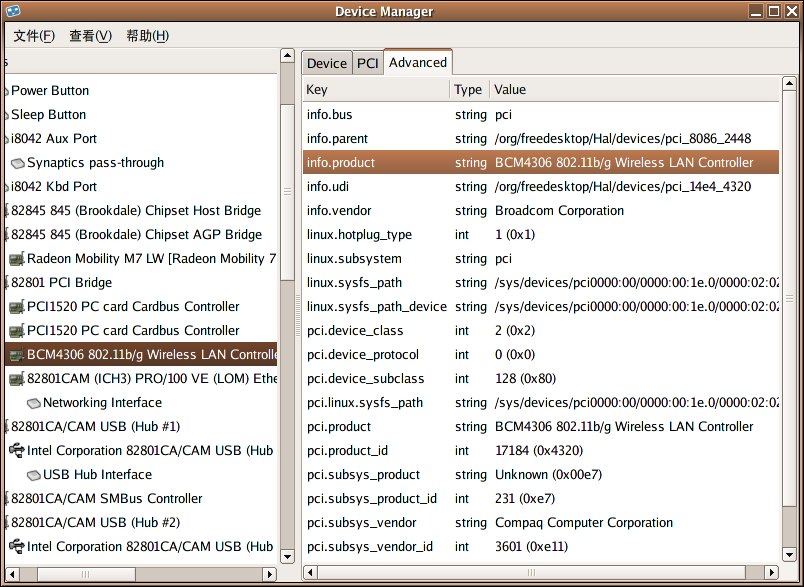Sort by the Key column header

[376, 90]
